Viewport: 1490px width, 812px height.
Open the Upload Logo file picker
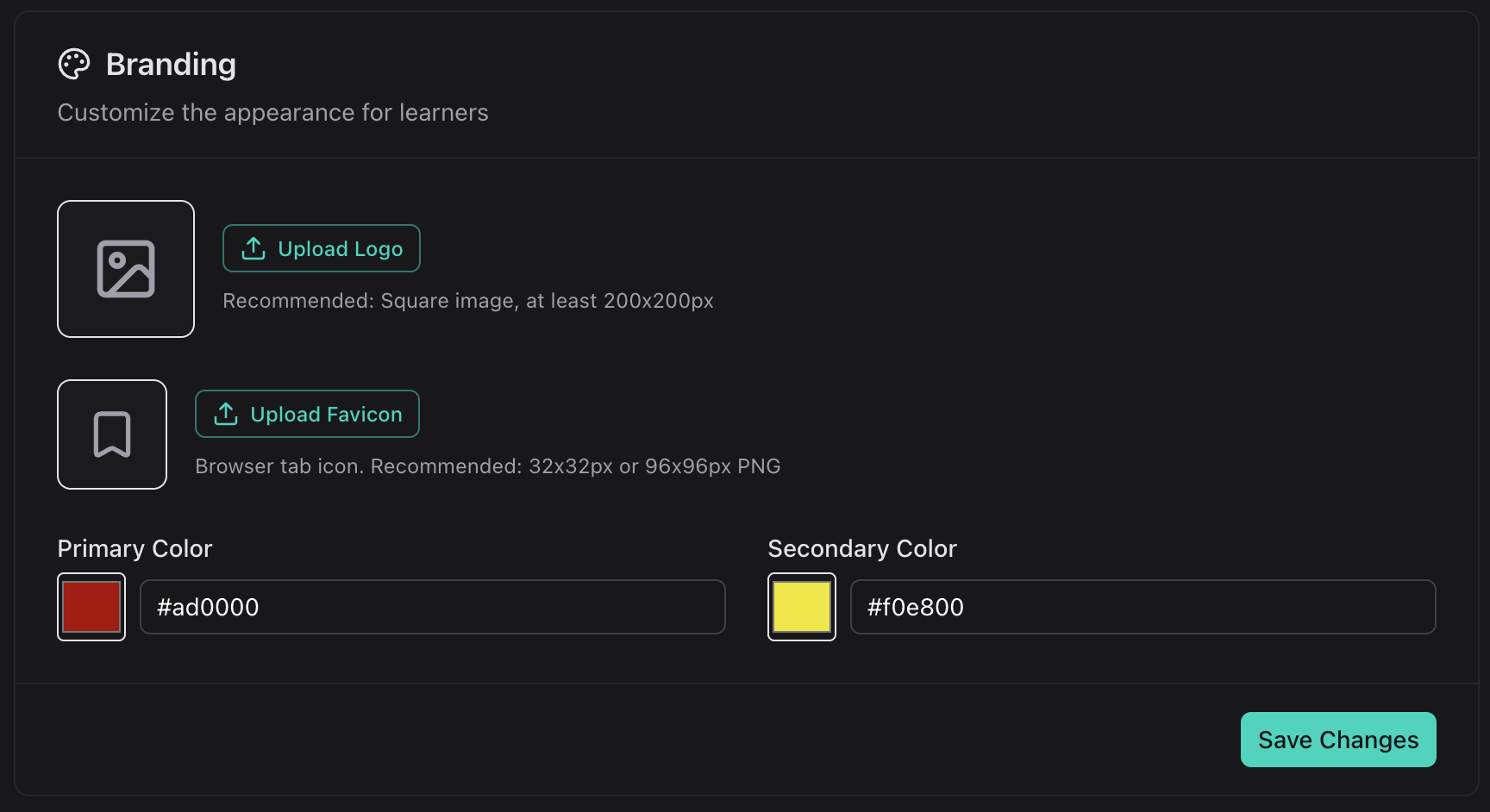pyautogui.click(x=321, y=248)
